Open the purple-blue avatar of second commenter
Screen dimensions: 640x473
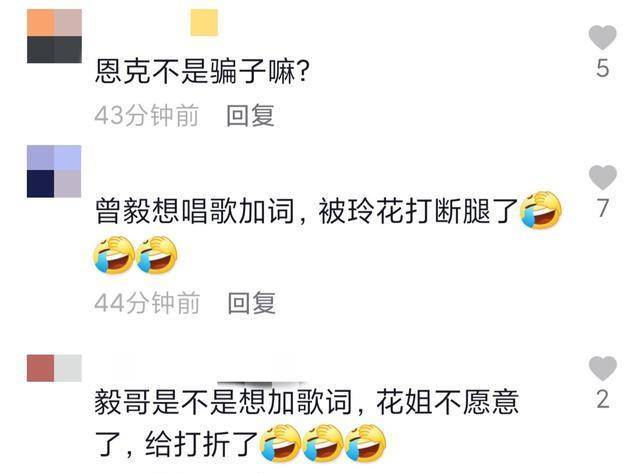pyautogui.click(x=54, y=171)
